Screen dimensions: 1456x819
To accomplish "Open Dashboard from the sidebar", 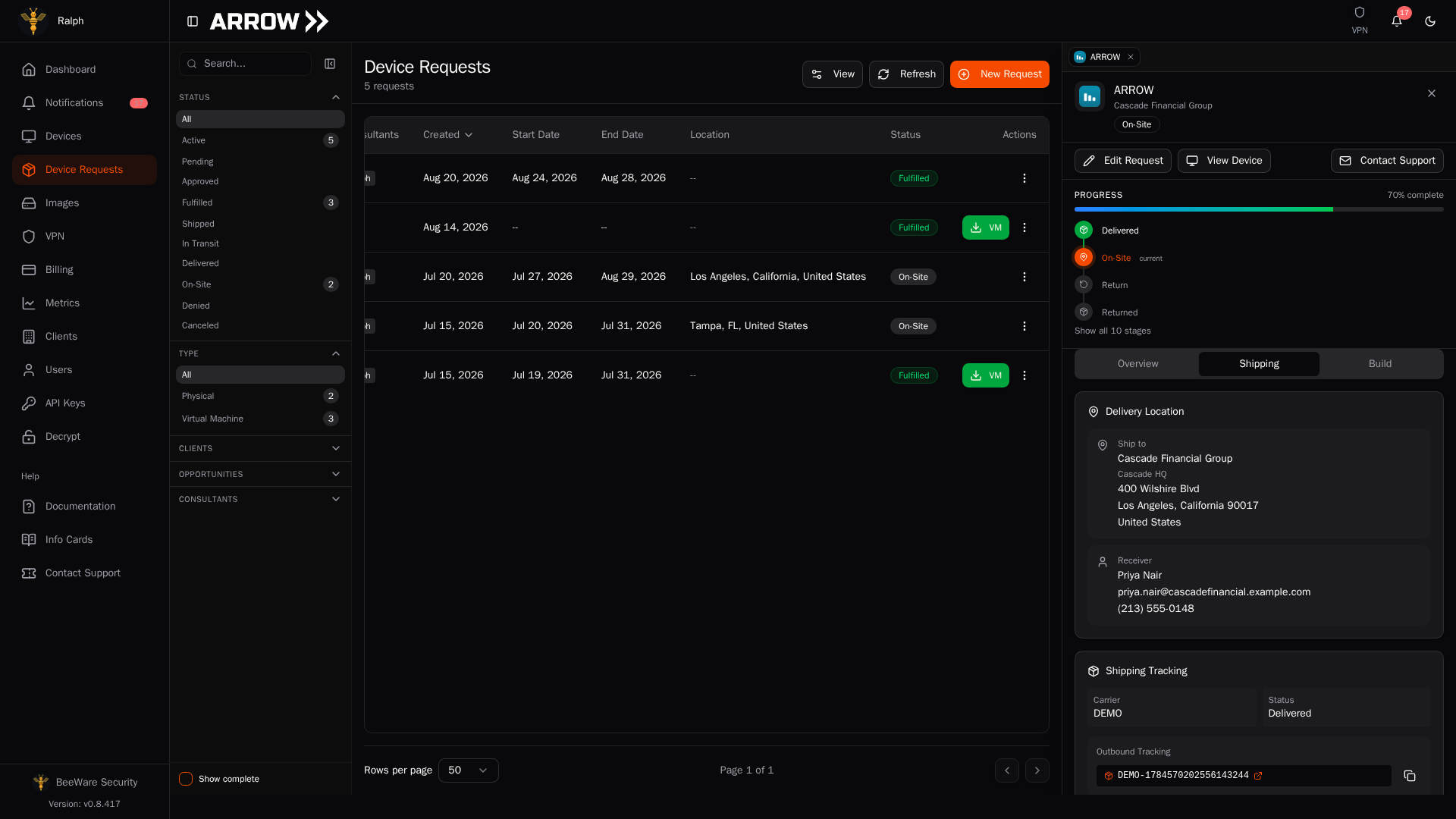I will pos(84,70).
